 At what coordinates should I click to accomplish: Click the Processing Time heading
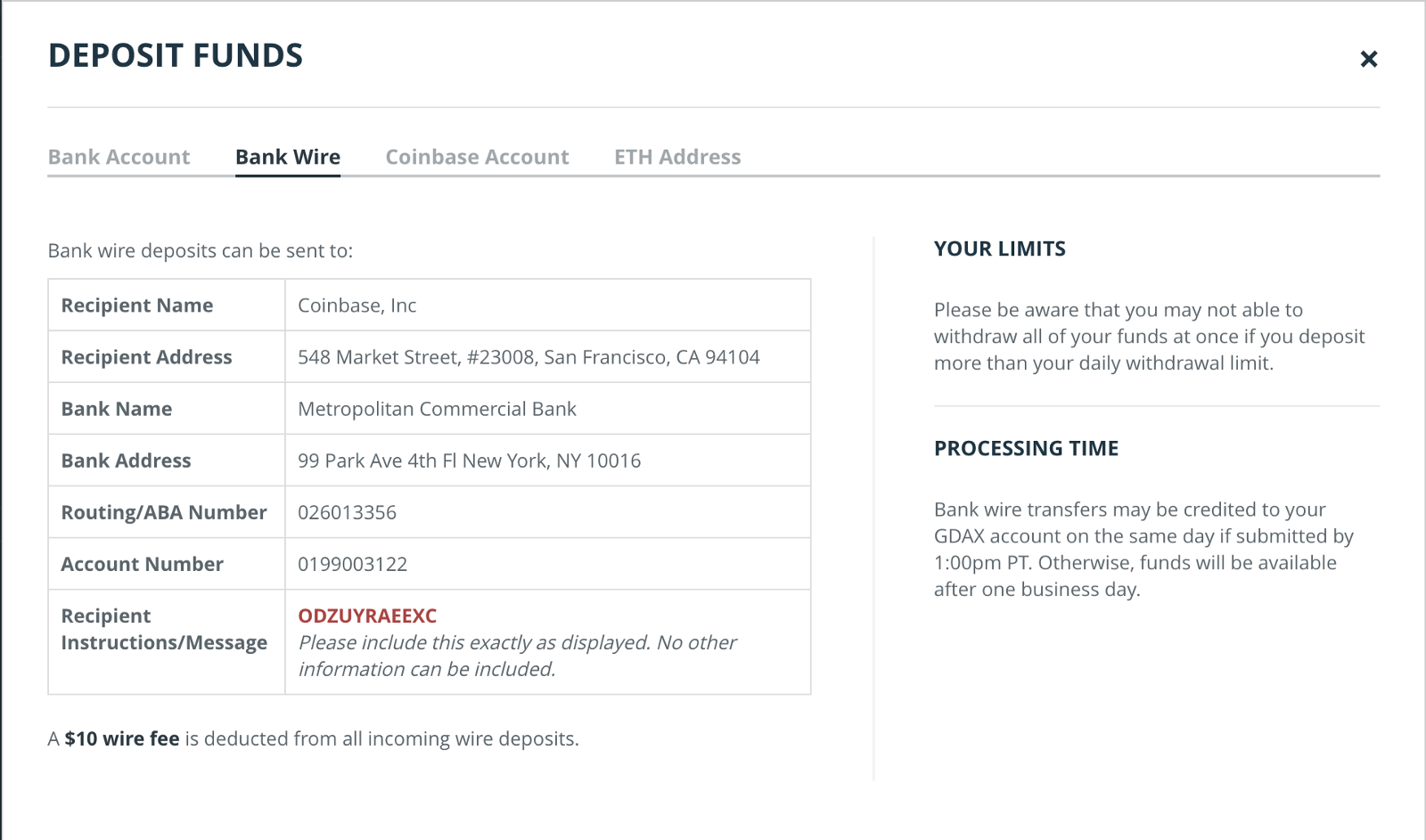[x=1026, y=449]
